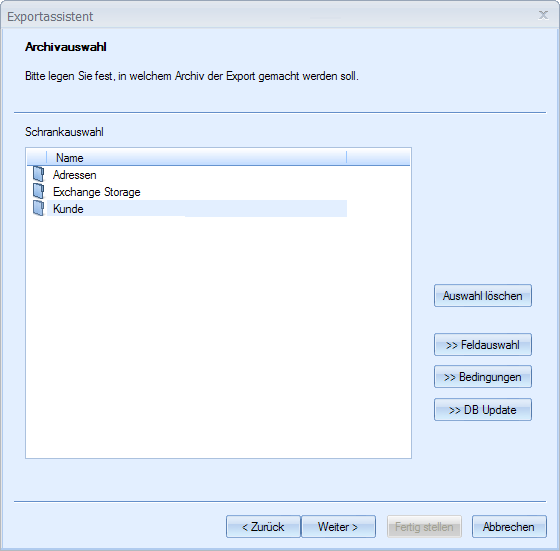The width and height of the screenshot is (560, 551).
Task: Click the greyed Fertig stellen button
Action: pos(424,526)
